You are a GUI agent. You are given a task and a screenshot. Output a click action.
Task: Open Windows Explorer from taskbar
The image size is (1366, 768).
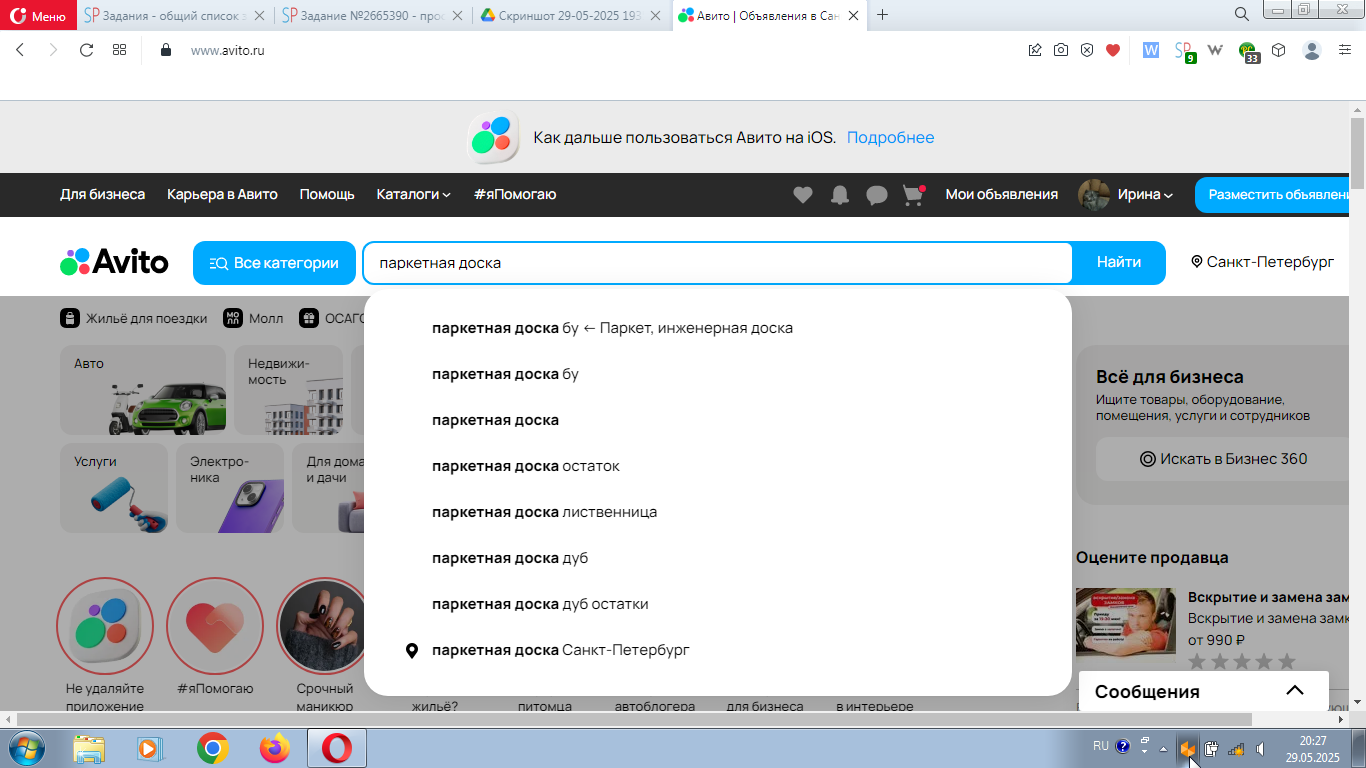click(x=89, y=748)
